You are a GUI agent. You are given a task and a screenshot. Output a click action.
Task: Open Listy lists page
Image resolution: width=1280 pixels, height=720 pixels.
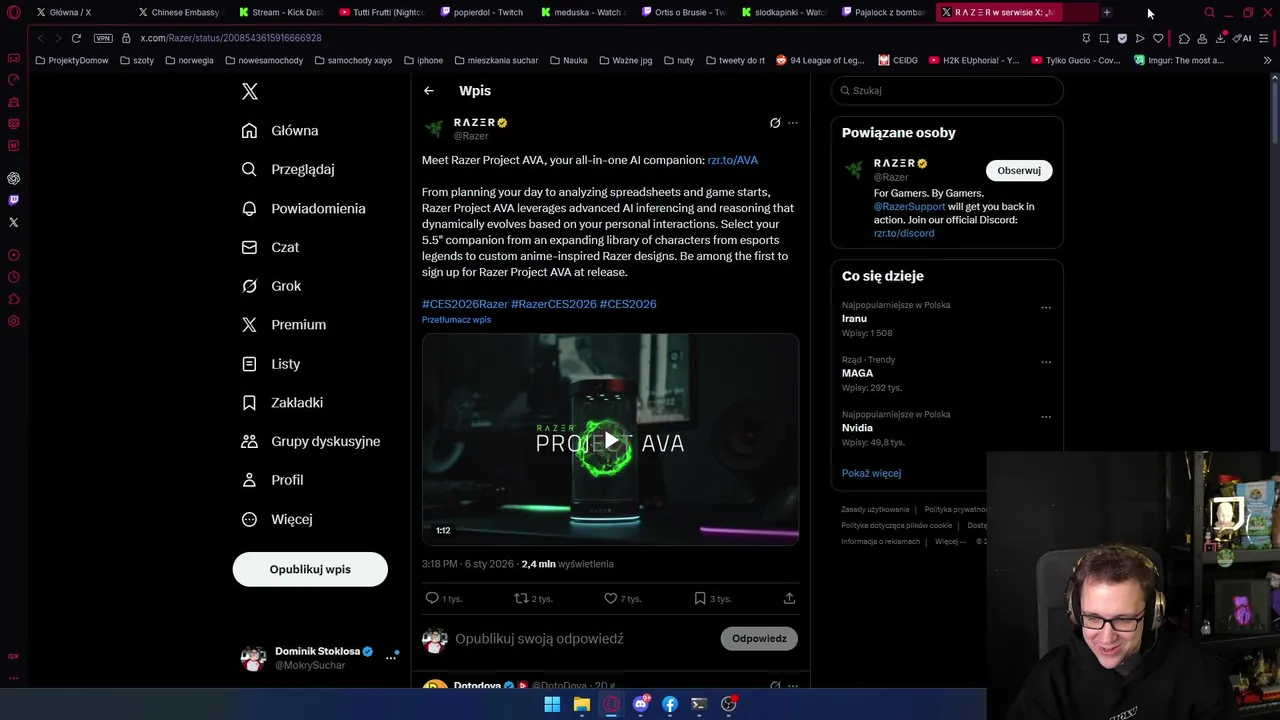271,364
